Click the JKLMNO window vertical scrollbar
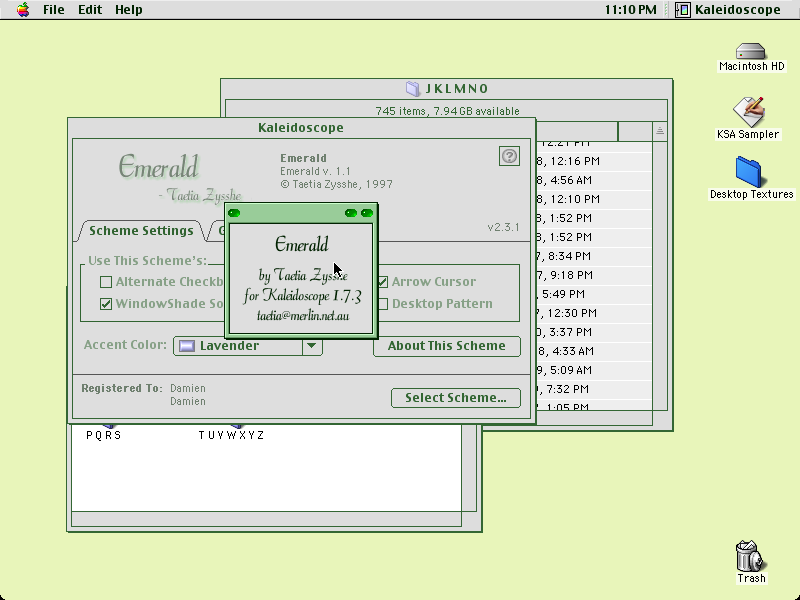Image resolution: width=800 pixels, height=600 pixels. coord(660,276)
